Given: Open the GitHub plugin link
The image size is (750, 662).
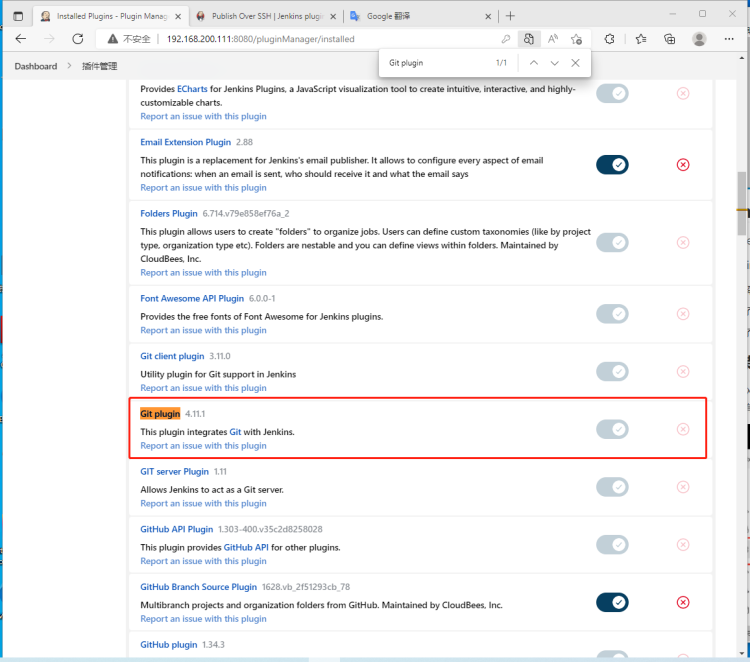Looking at the screenshot, I should pos(168,645).
